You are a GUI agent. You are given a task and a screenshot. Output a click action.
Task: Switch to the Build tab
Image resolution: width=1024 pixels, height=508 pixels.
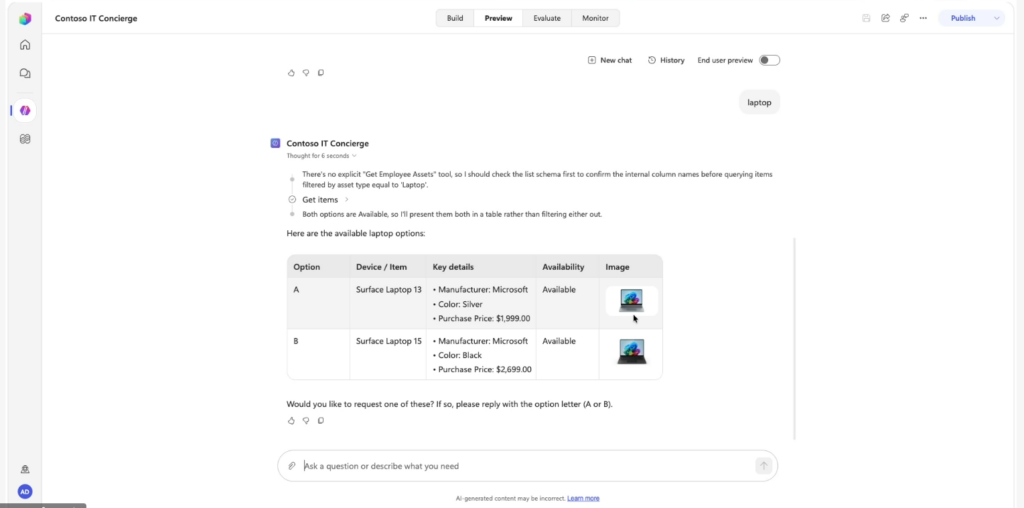(x=455, y=18)
